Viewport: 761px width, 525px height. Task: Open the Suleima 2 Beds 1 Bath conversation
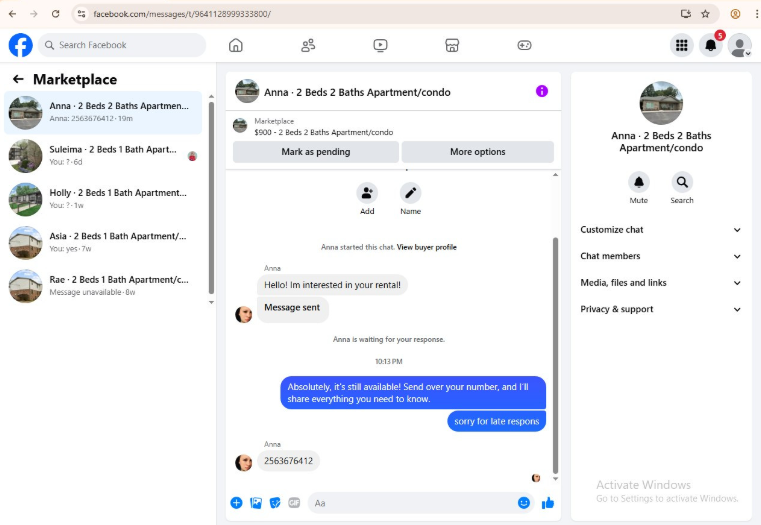pyautogui.click(x=103, y=156)
